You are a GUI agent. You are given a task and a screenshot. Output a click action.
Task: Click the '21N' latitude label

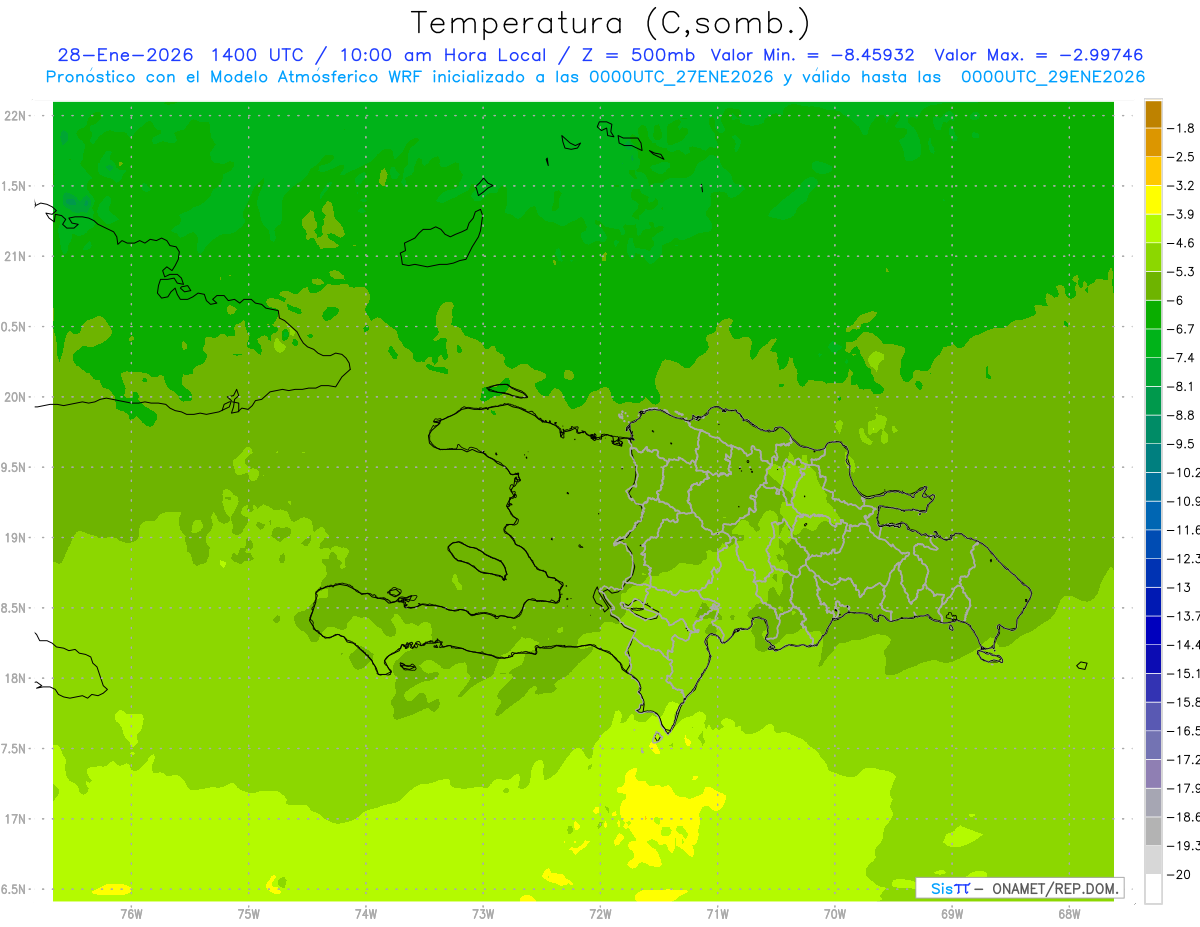pyautogui.click(x=16, y=256)
